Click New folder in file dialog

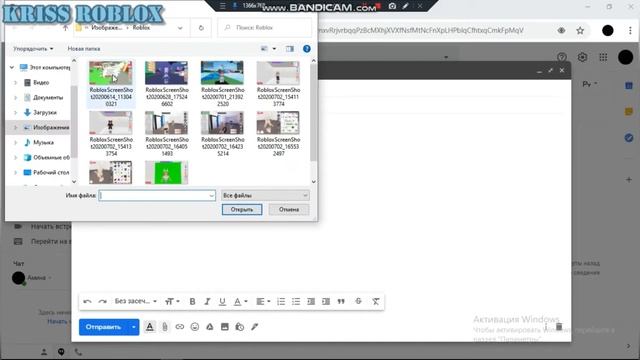(x=84, y=49)
